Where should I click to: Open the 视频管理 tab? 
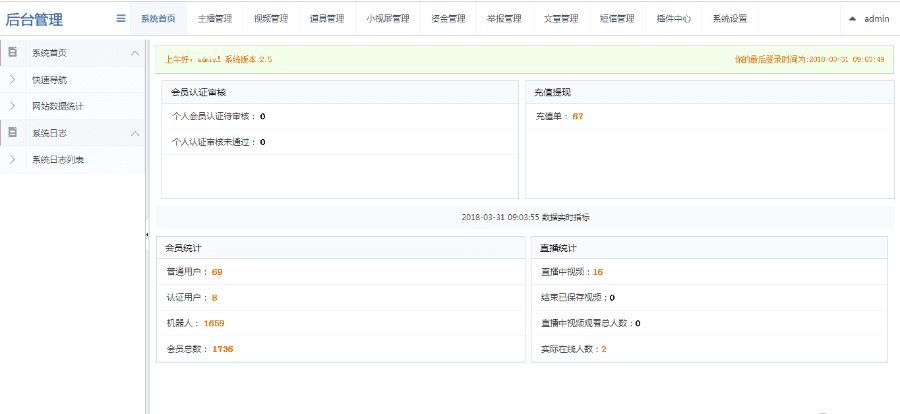click(x=270, y=19)
